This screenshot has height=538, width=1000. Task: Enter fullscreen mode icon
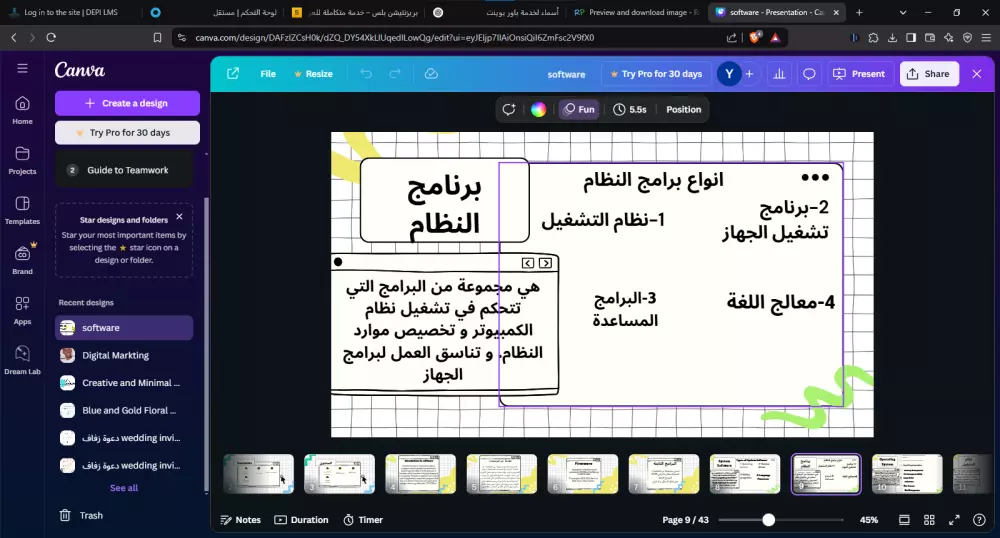click(x=954, y=520)
